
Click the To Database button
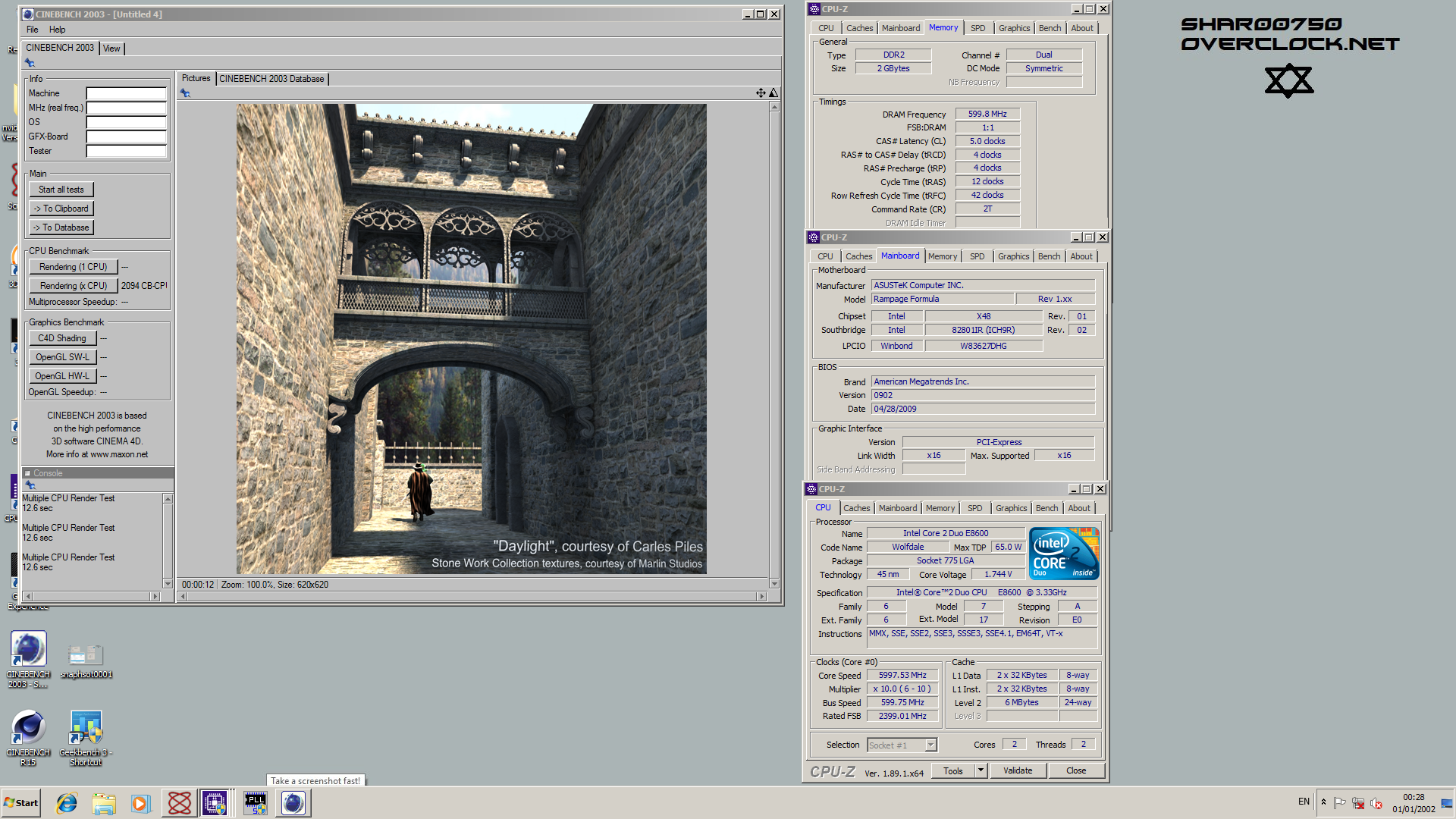click(61, 227)
